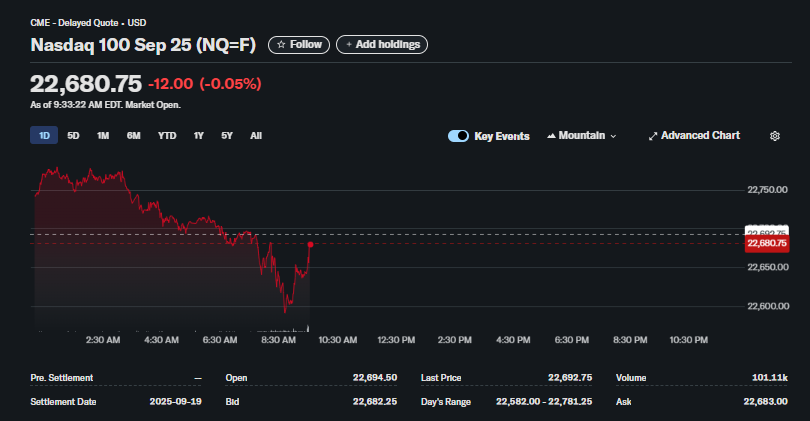This screenshot has width=810, height=421.
Task: Click the Nasdaq 100 Sep 25 (NQ=F) title
Action: click(x=143, y=45)
